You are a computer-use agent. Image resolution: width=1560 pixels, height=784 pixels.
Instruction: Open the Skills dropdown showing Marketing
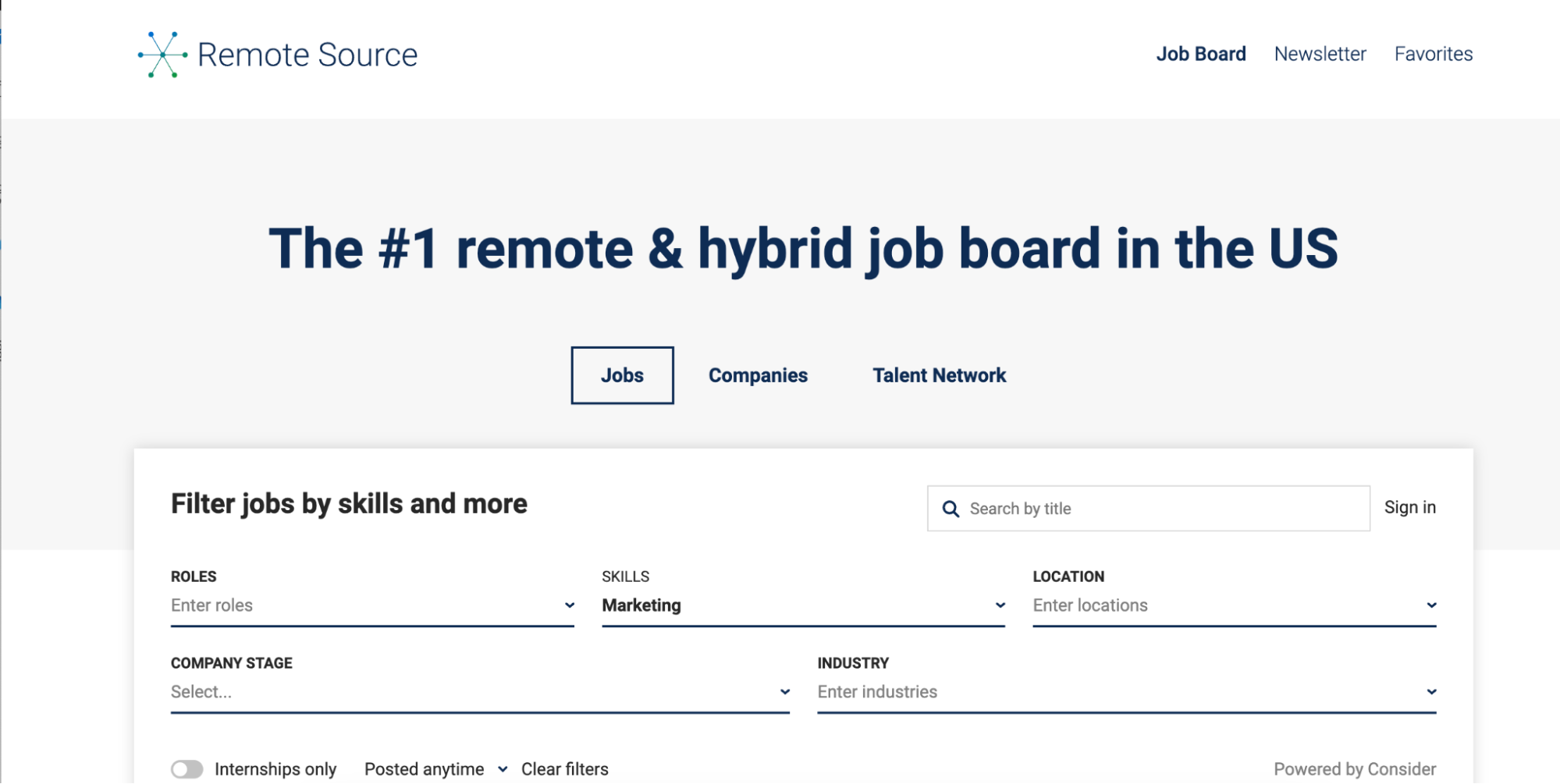(803, 605)
